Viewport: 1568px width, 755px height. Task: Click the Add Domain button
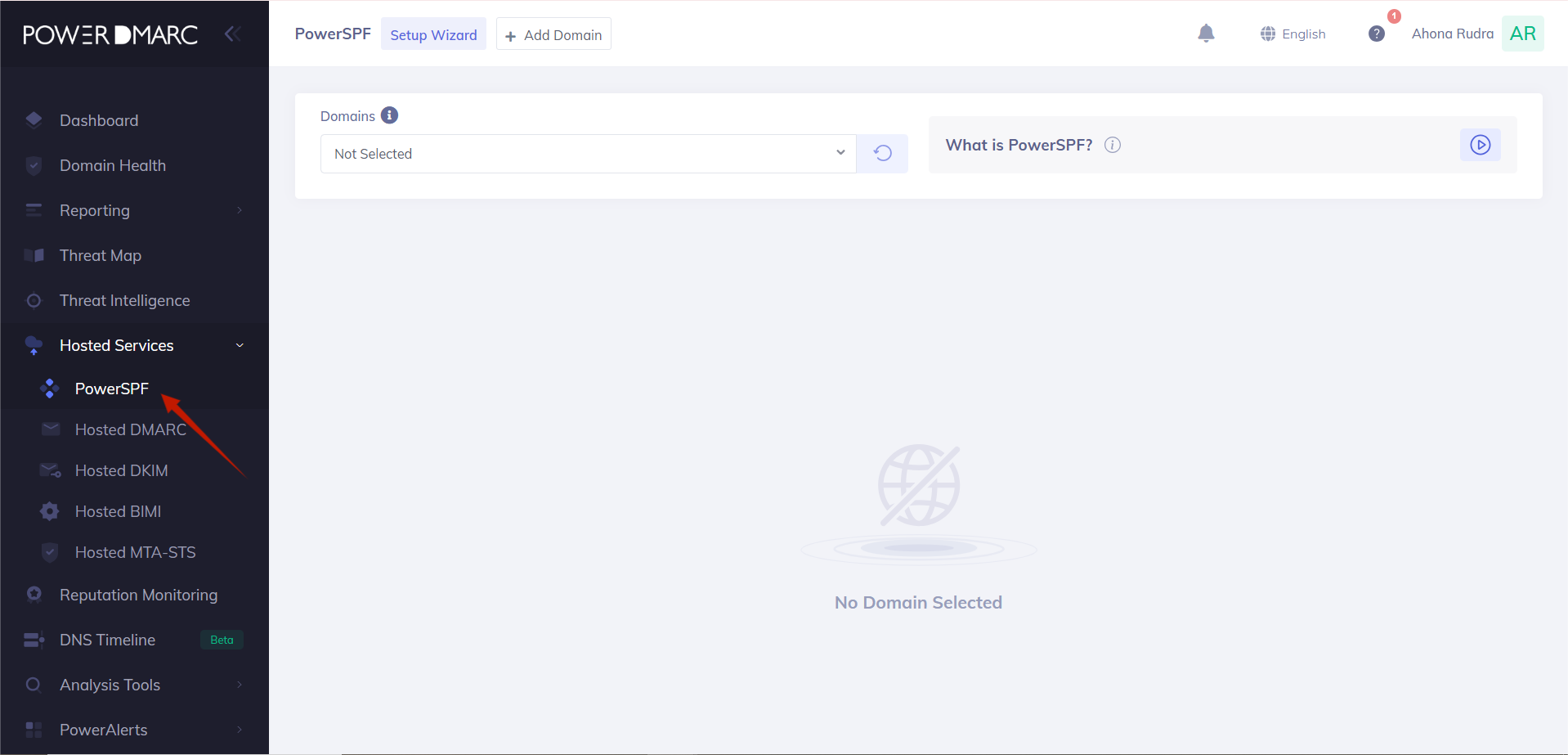pos(553,34)
